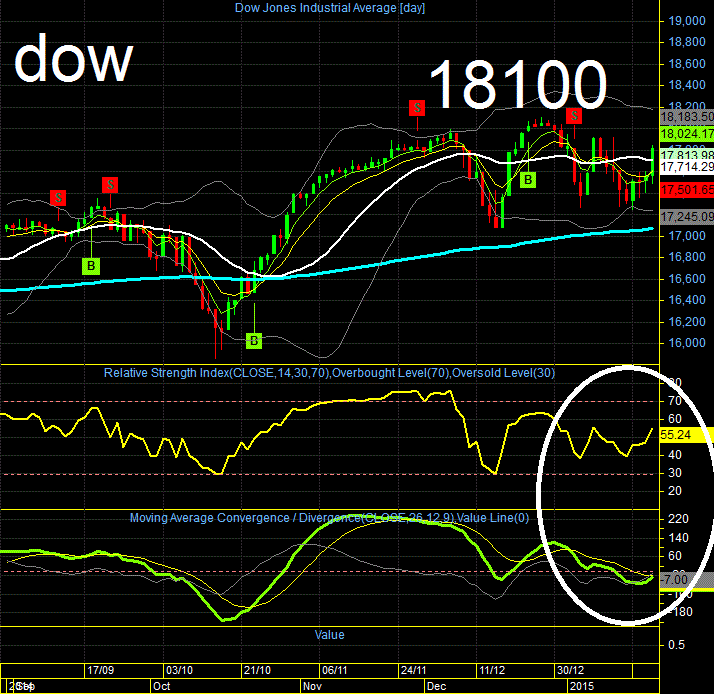Click the 18,183.50 upper band price label

pos(687,117)
